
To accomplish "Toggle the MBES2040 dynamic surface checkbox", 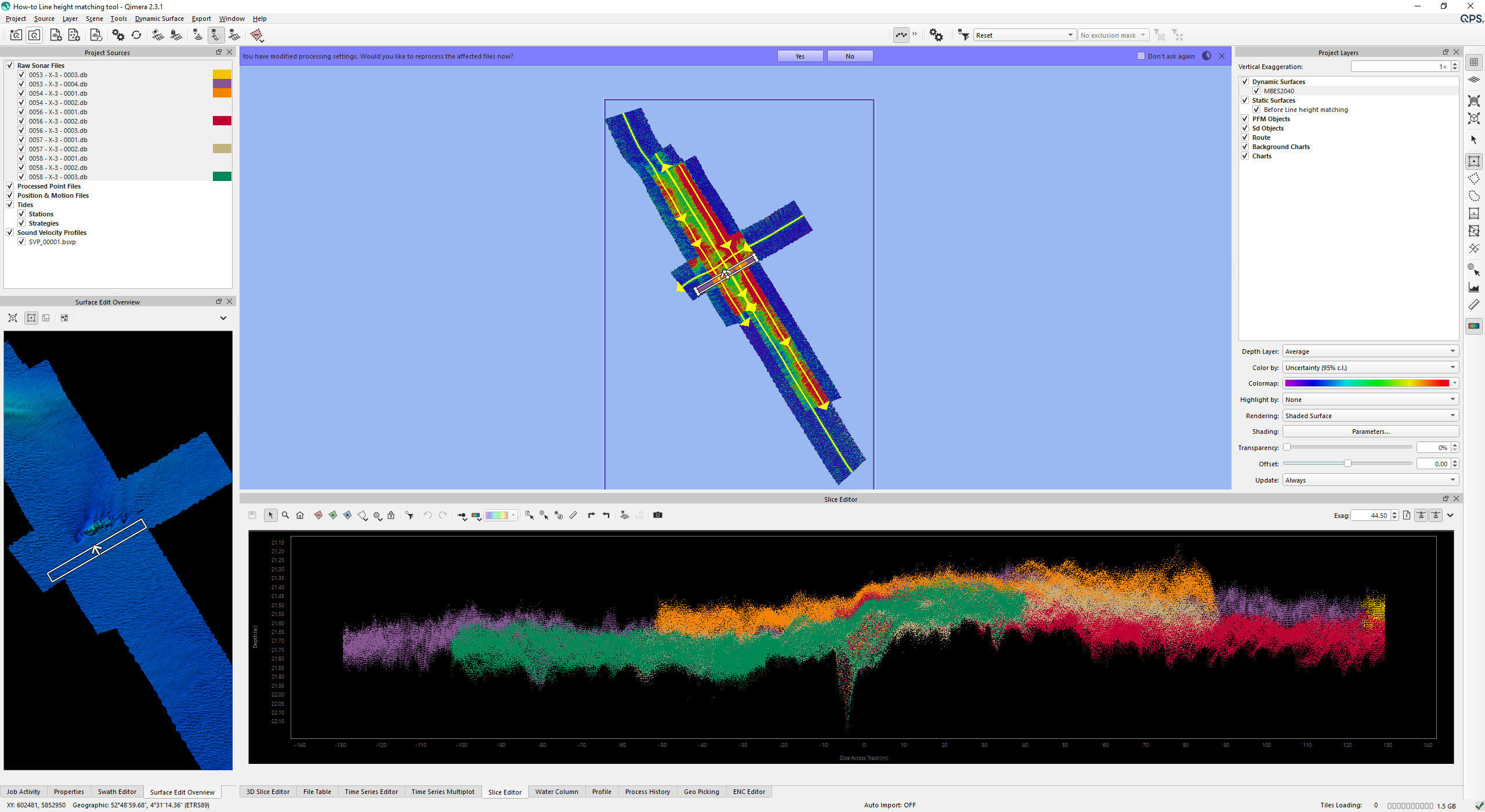I will [x=1256, y=91].
